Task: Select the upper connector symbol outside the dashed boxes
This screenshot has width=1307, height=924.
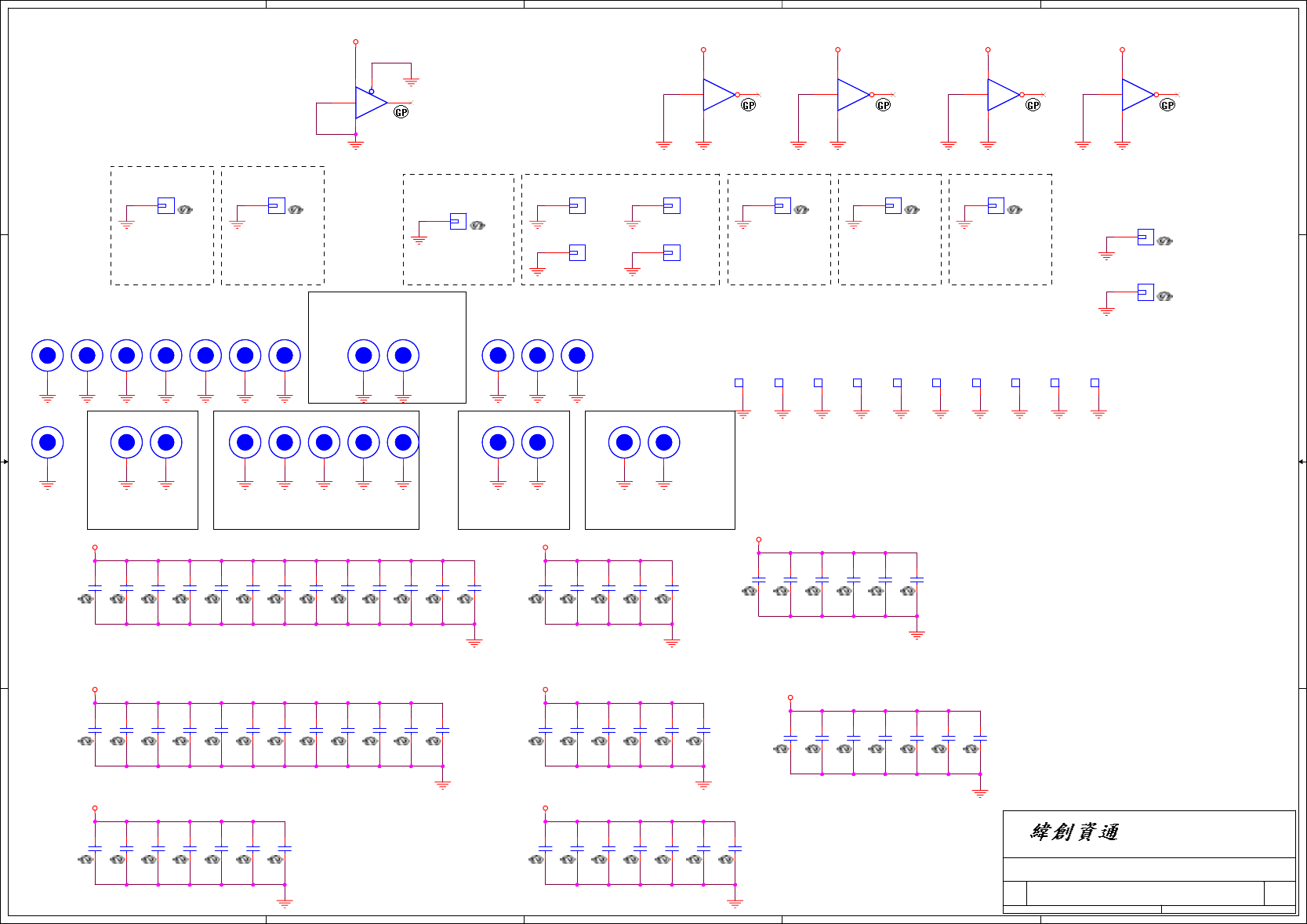Action: tap(1145, 237)
